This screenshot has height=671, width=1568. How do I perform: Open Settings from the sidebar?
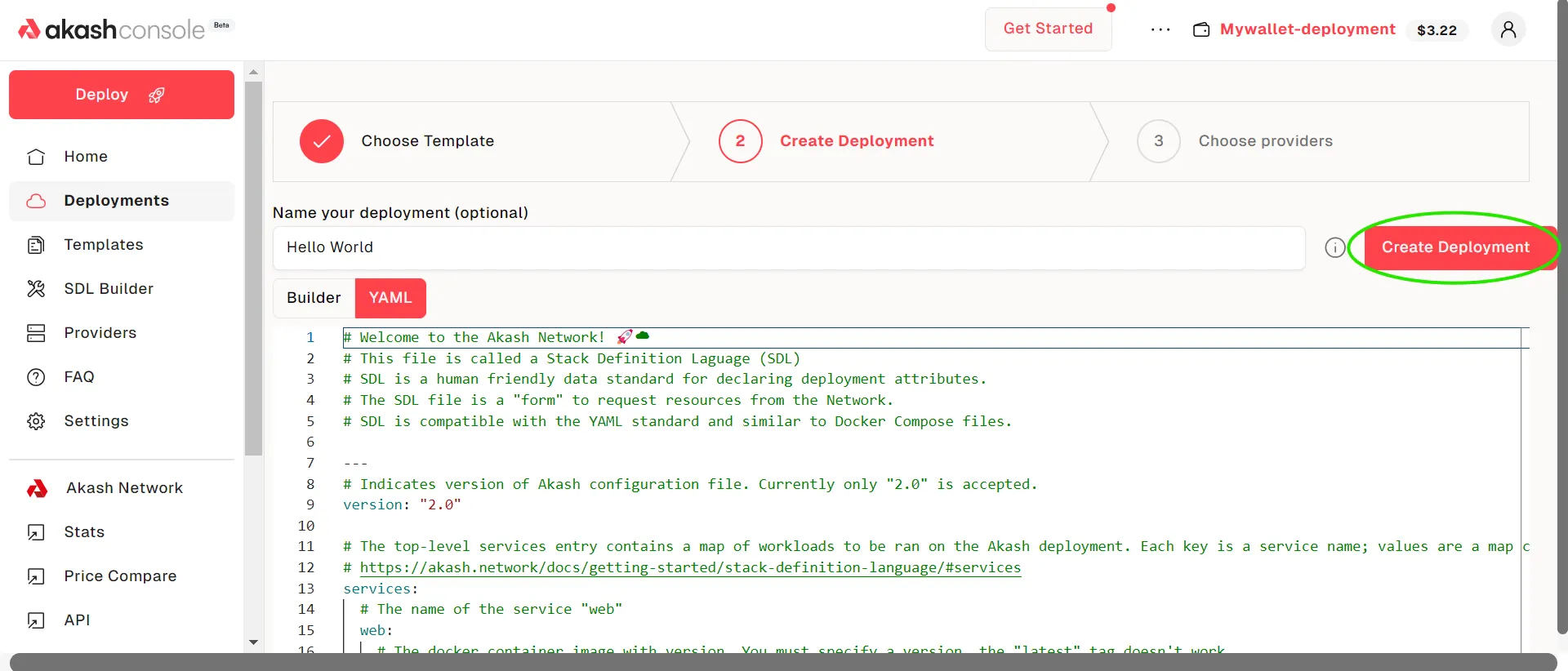tap(96, 421)
